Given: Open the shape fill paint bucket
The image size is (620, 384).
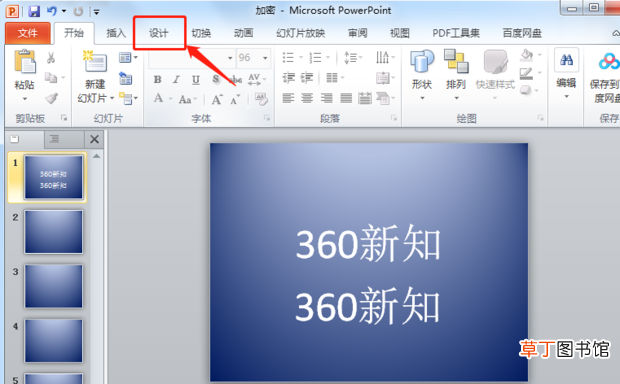Looking at the screenshot, I should [531, 55].
